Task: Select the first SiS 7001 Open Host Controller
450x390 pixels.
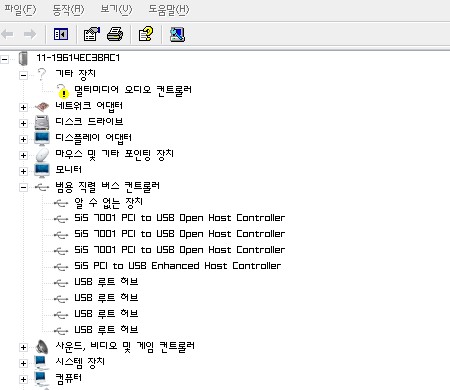Action: click(x=180, y=218)
